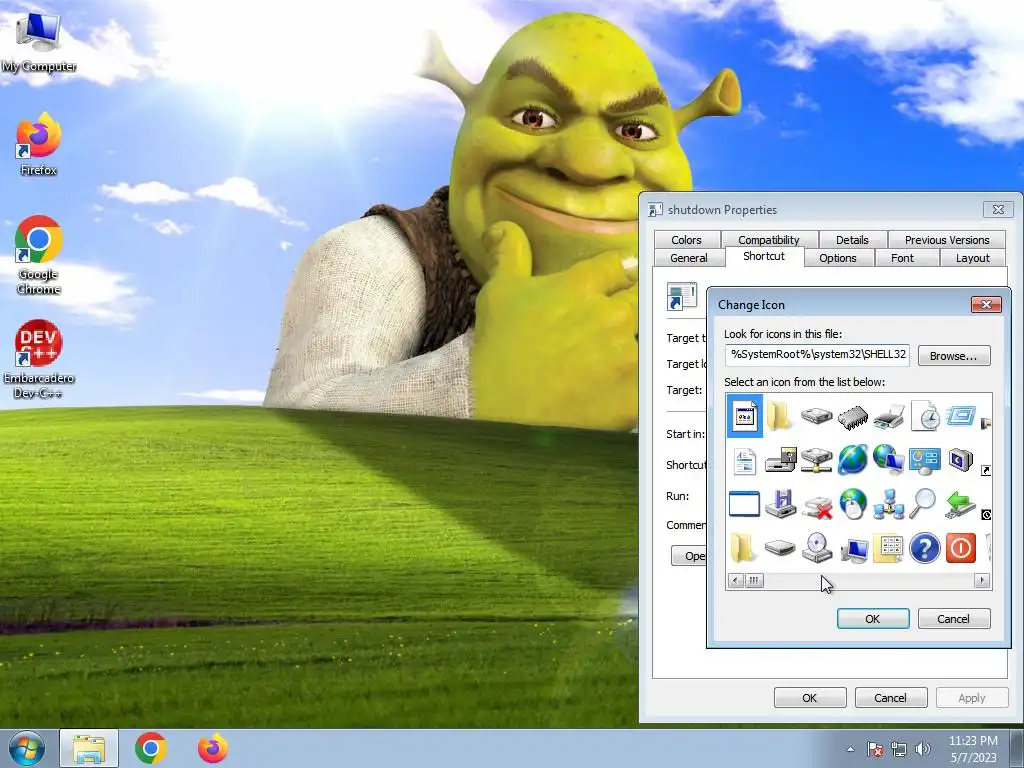Pick the folder with grid of items icon
The image size is (1024, 768).
888,548
